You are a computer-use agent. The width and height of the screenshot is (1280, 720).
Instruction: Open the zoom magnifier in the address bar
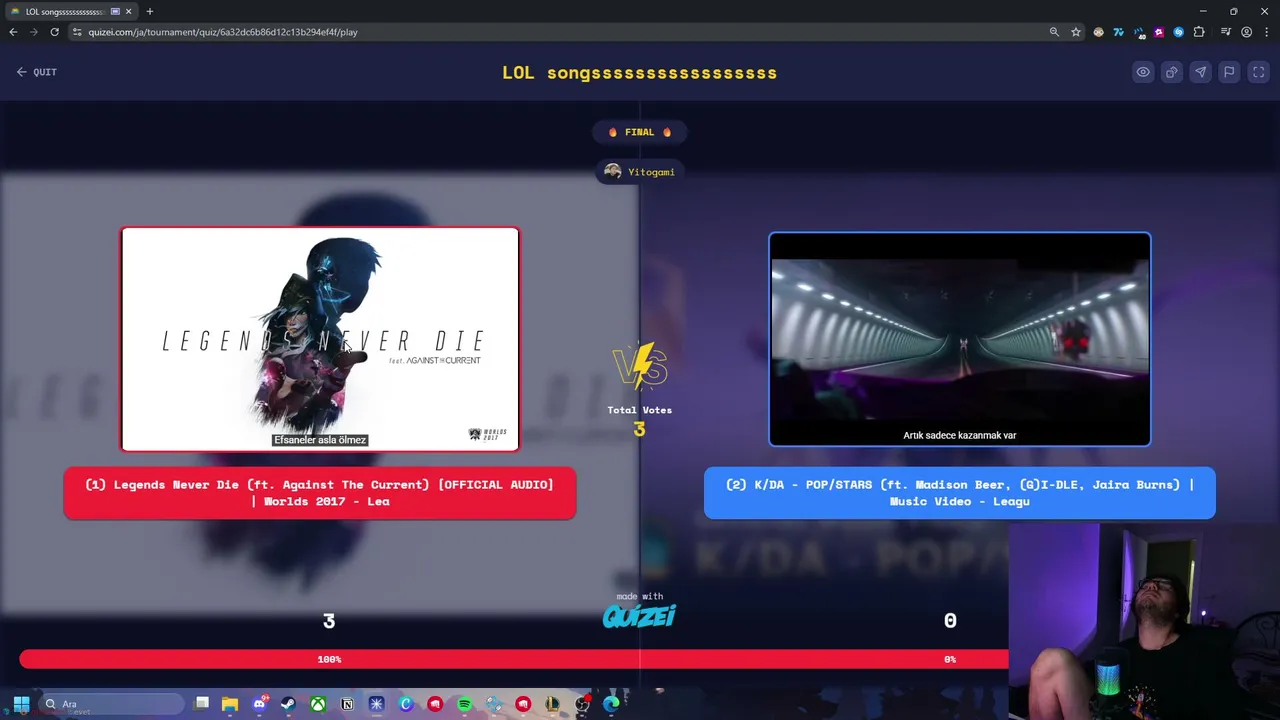(x=1054, y=32)
